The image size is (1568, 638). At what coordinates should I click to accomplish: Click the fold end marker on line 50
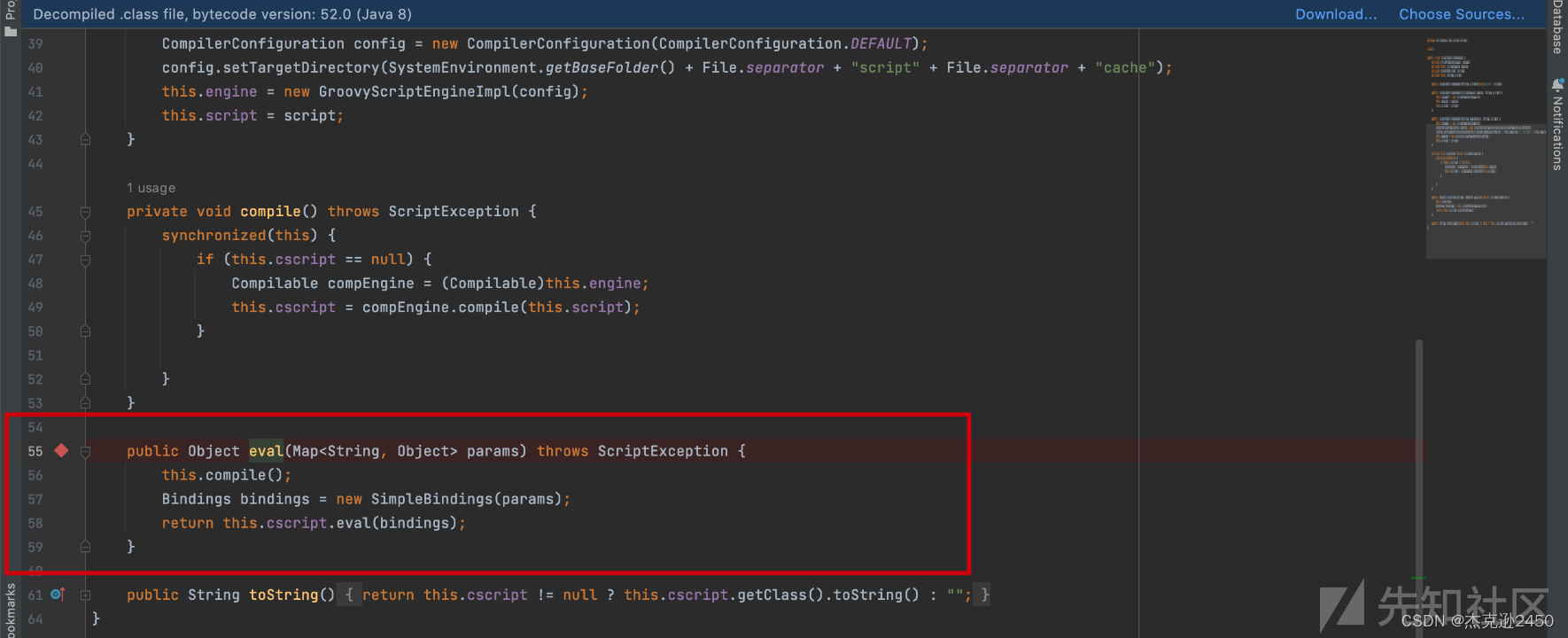point(85,331)
